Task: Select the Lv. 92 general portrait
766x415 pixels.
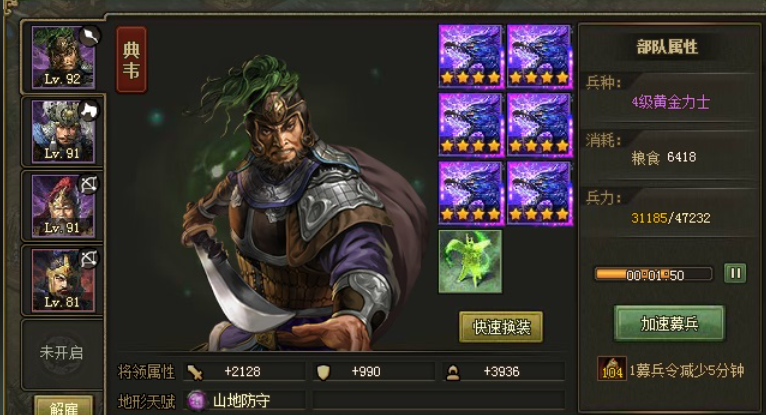Action: [x=63, y=57]
